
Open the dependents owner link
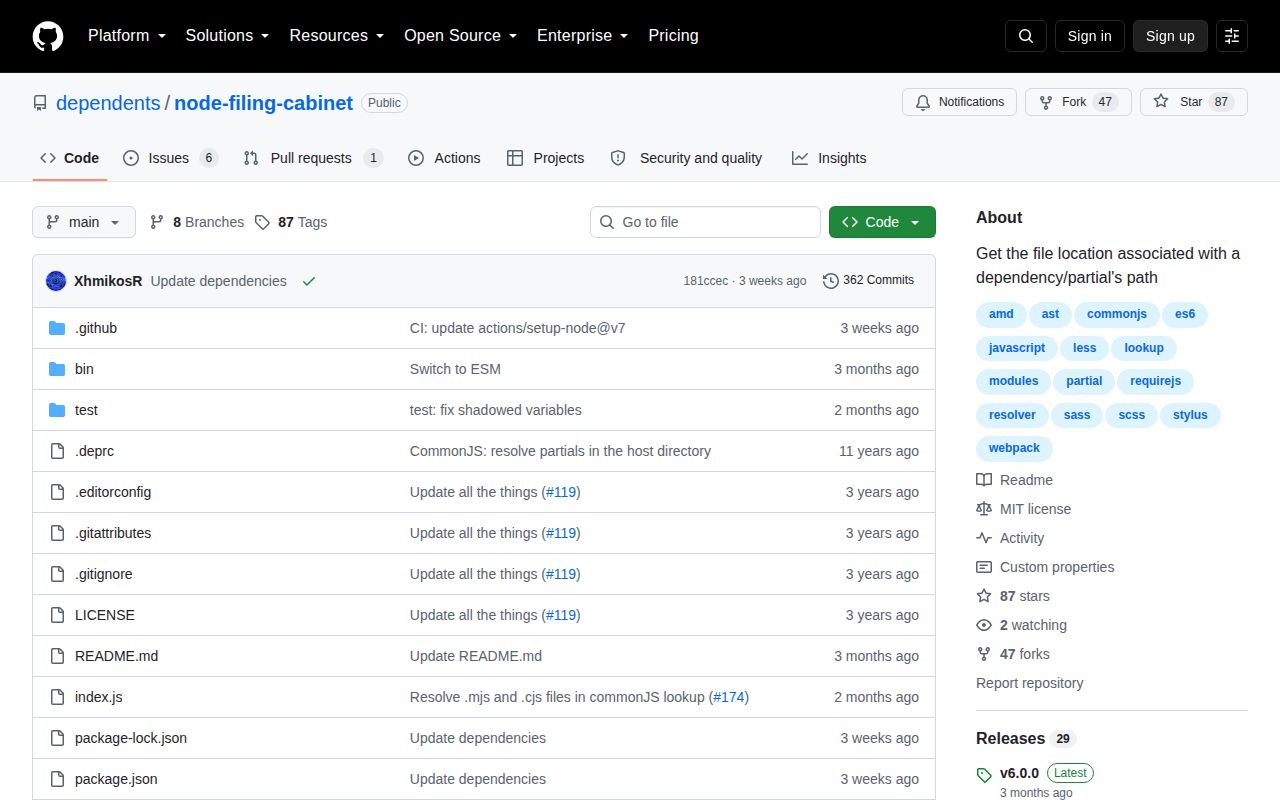pyautogui.click(x=108, y=103)
